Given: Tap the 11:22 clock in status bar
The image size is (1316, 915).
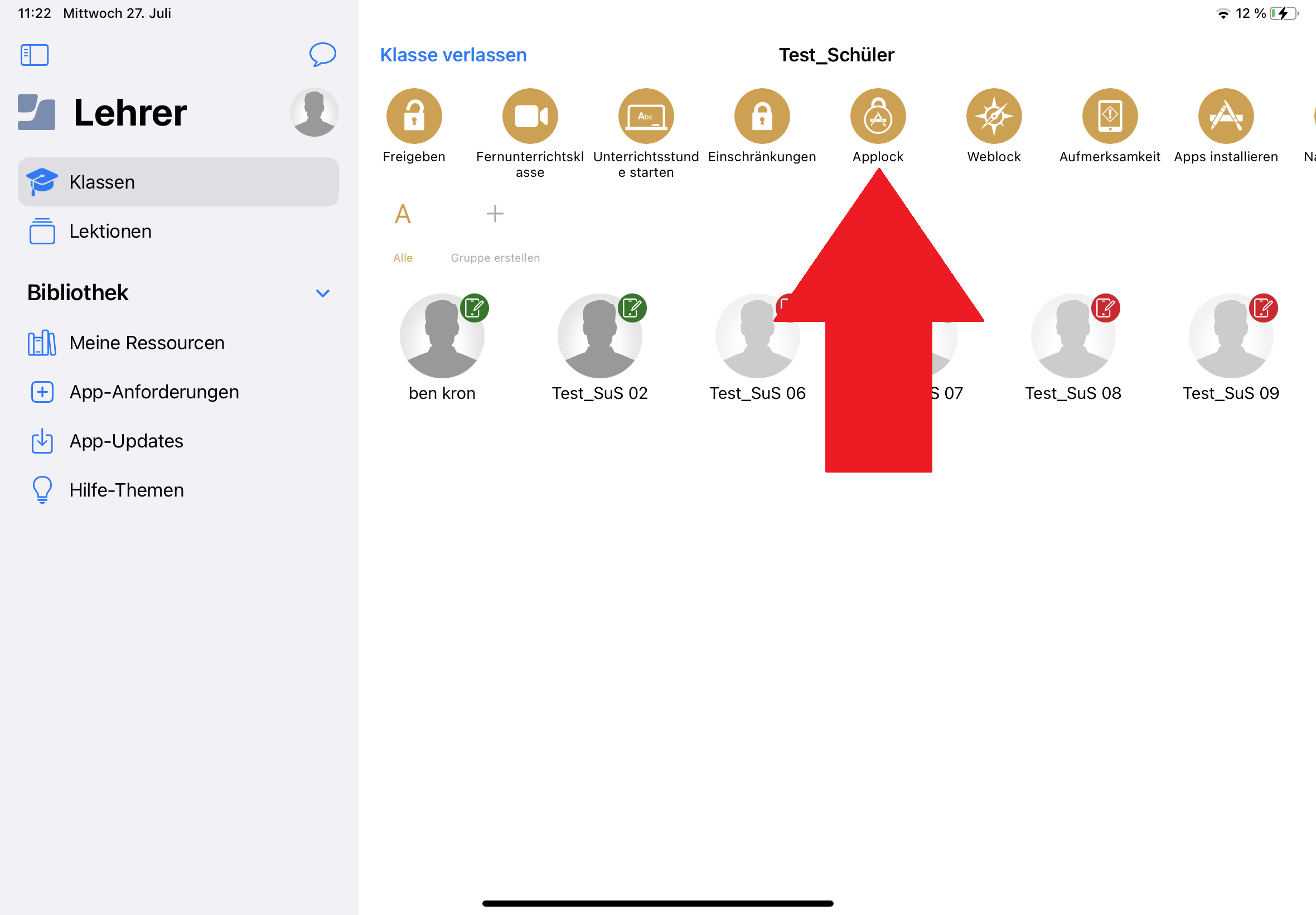Looking at the screenshot, I should pyautogui.click(x=35, y=13).
